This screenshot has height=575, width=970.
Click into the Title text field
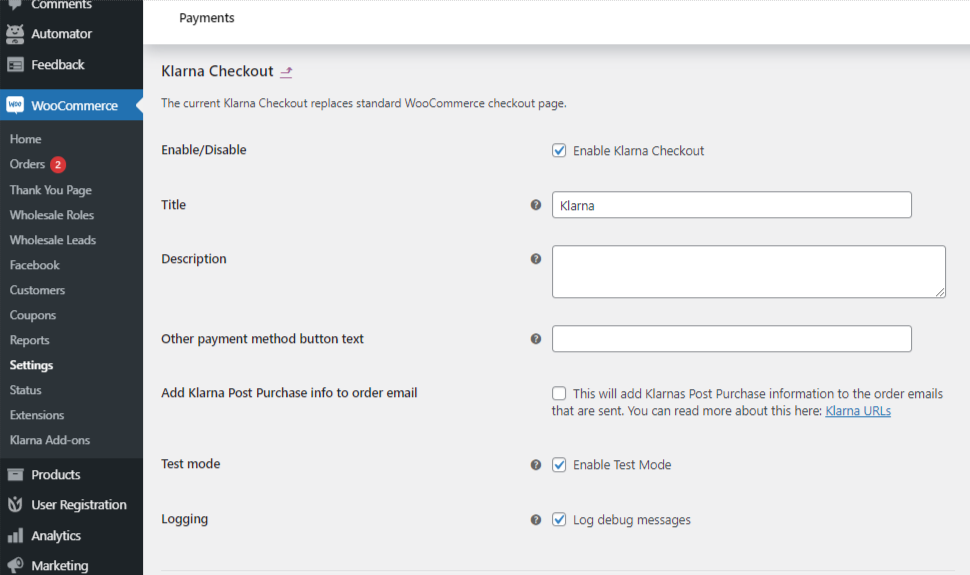pos(731,205)
